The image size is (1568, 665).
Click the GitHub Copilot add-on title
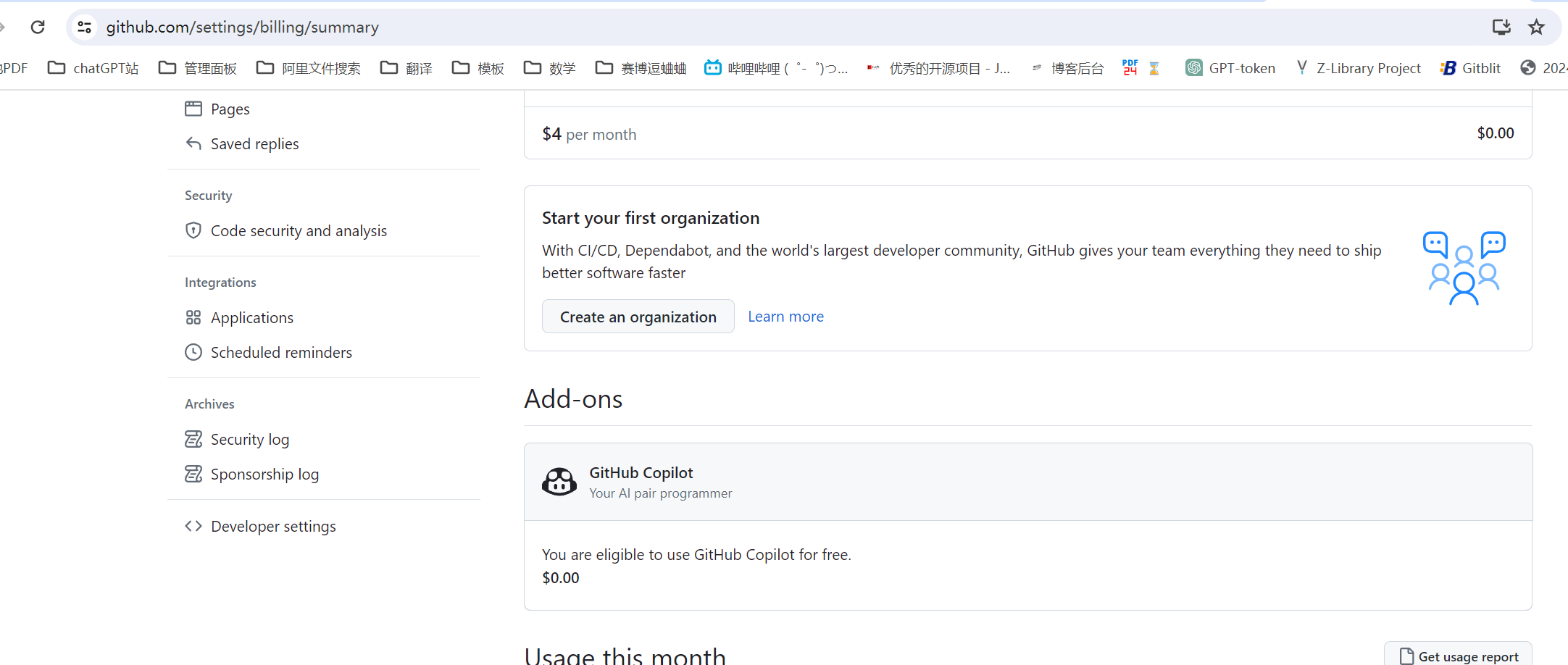tap(641, 472)
